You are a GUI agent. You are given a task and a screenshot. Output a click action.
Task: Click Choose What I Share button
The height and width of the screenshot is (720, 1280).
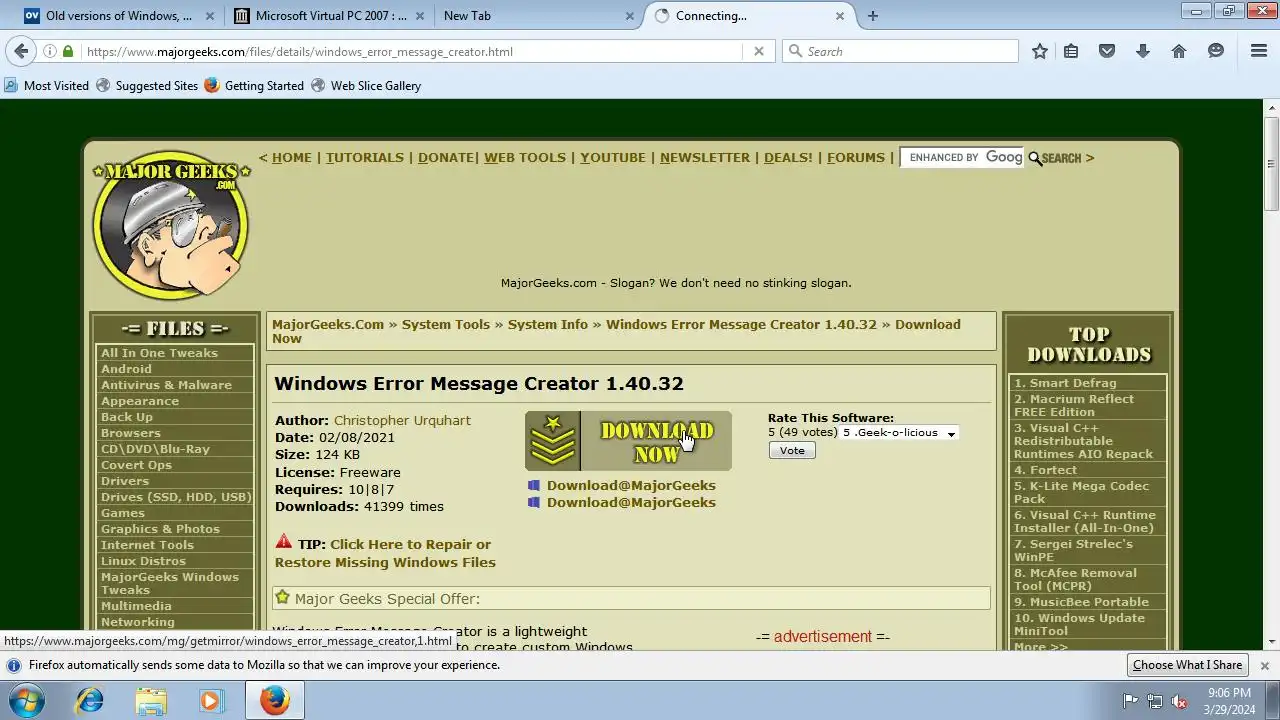pyautogui.click(x=1187, y=665)
